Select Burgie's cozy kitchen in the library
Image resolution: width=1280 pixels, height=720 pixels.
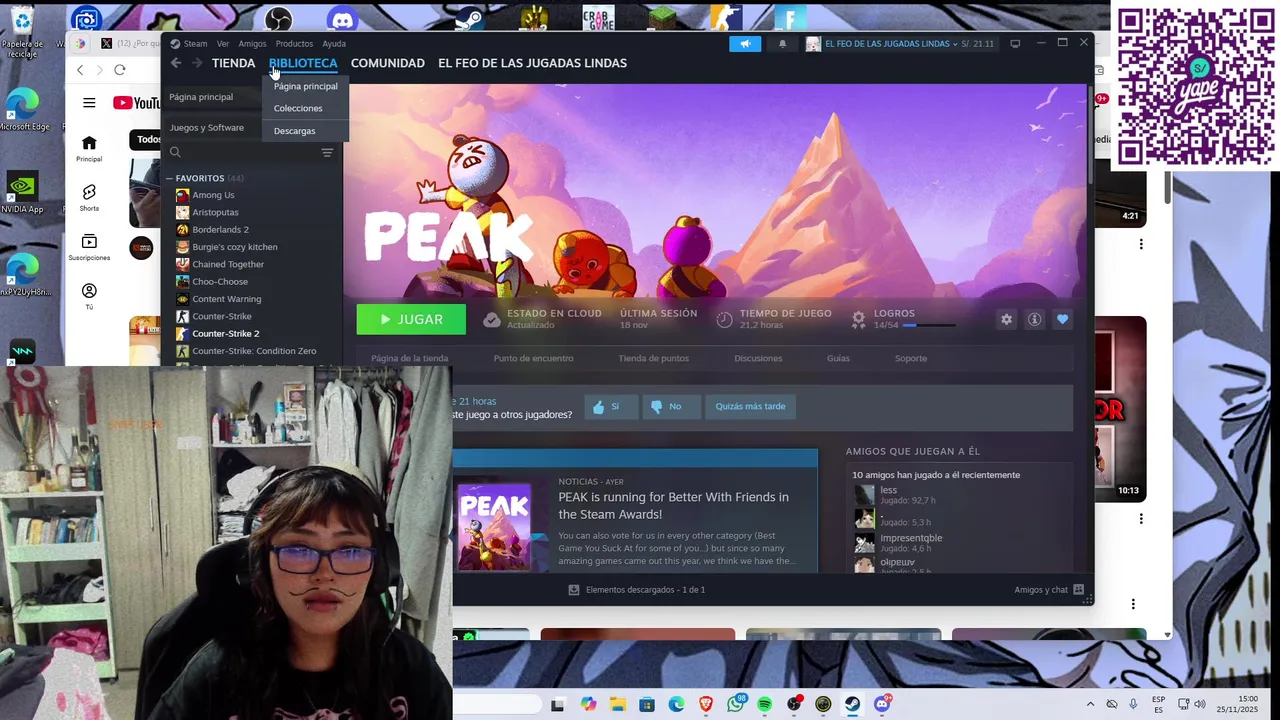pos(235,247)
